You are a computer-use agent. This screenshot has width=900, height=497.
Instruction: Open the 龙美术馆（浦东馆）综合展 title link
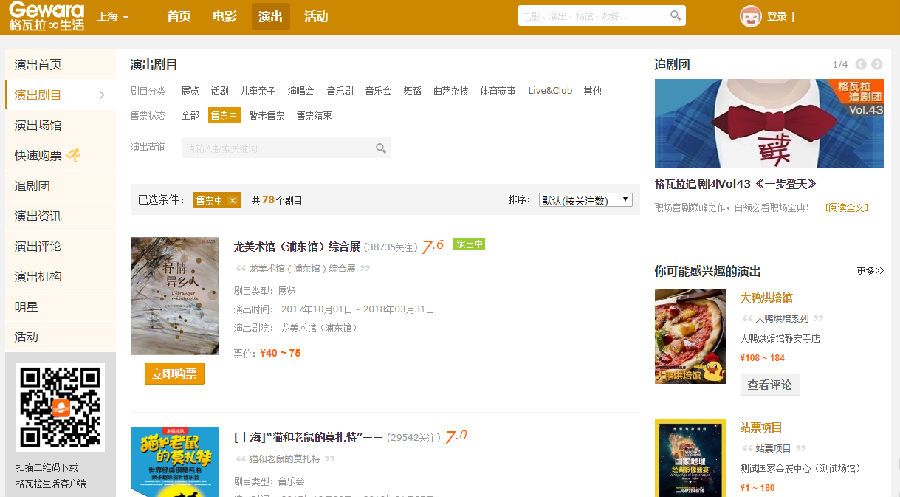(x=297, y=247)
